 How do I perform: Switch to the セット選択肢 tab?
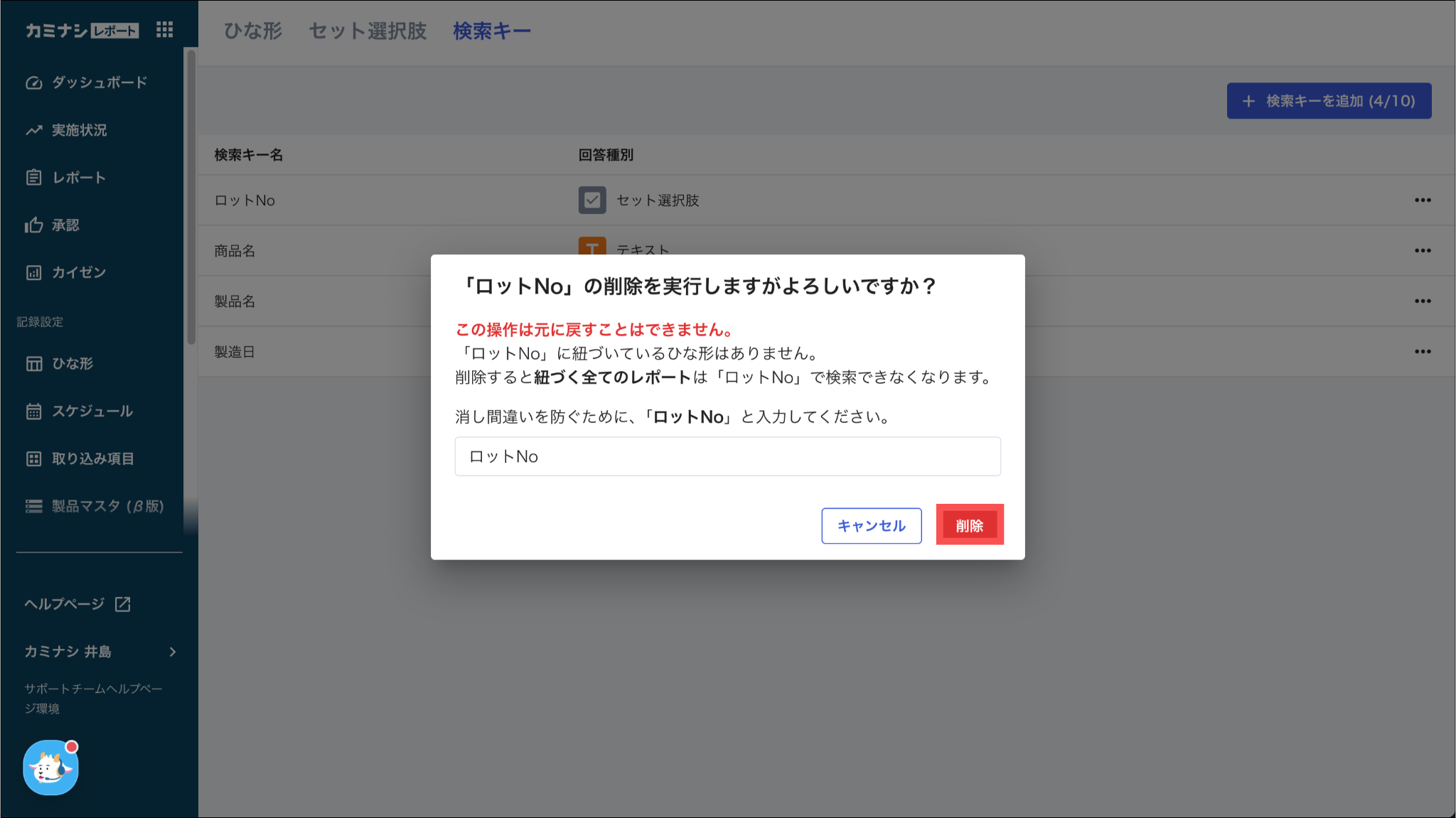368,31
